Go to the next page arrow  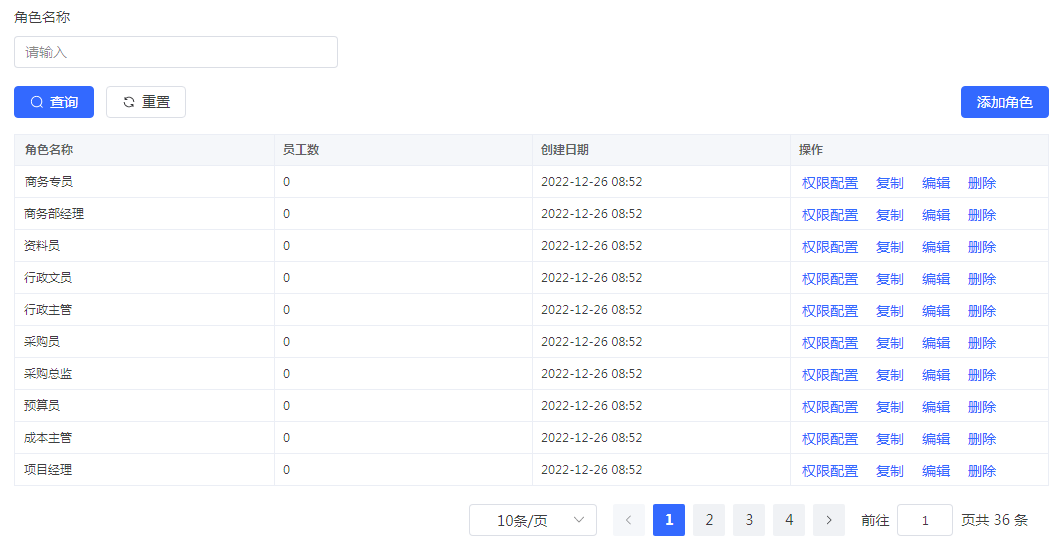click(829, 520)
